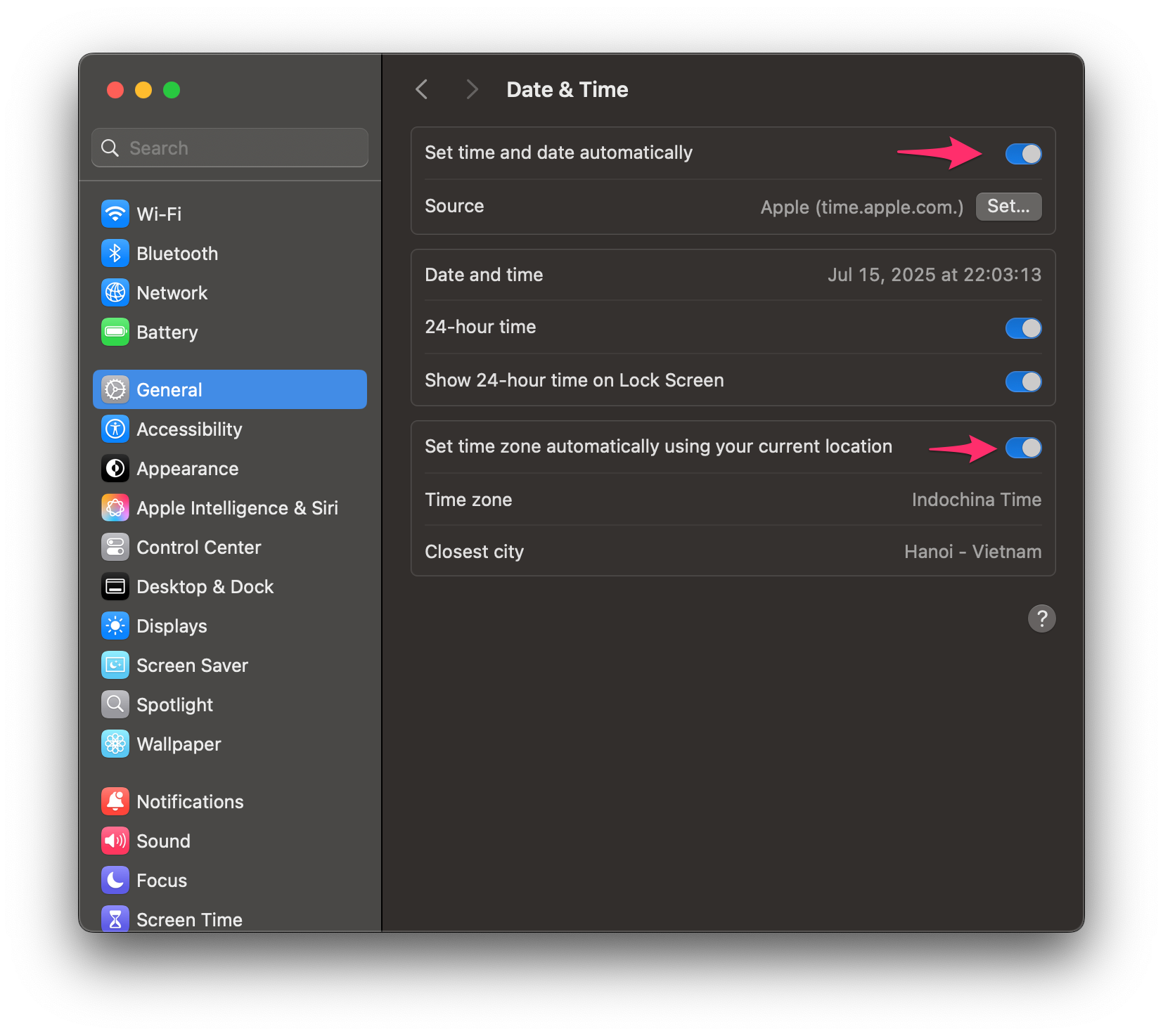Select the Network globe icon

click(x=115, y=292)
